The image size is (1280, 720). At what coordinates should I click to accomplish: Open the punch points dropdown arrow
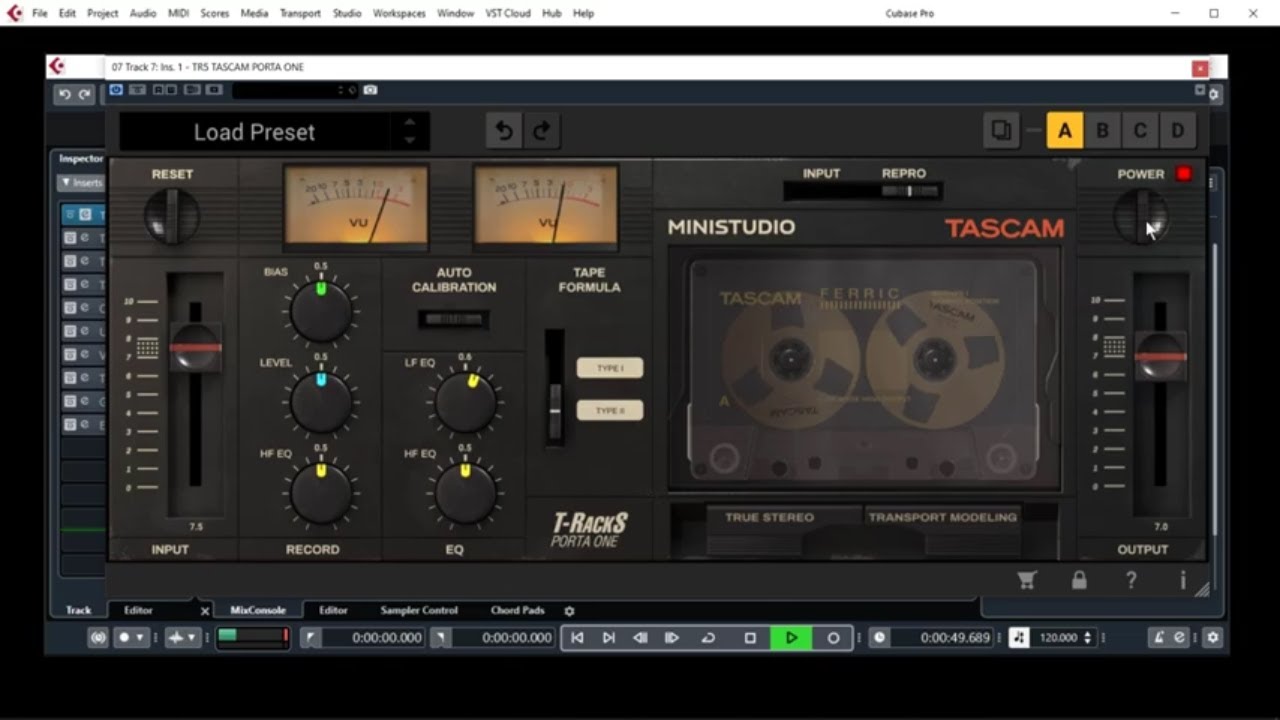(x=190, y=638)
